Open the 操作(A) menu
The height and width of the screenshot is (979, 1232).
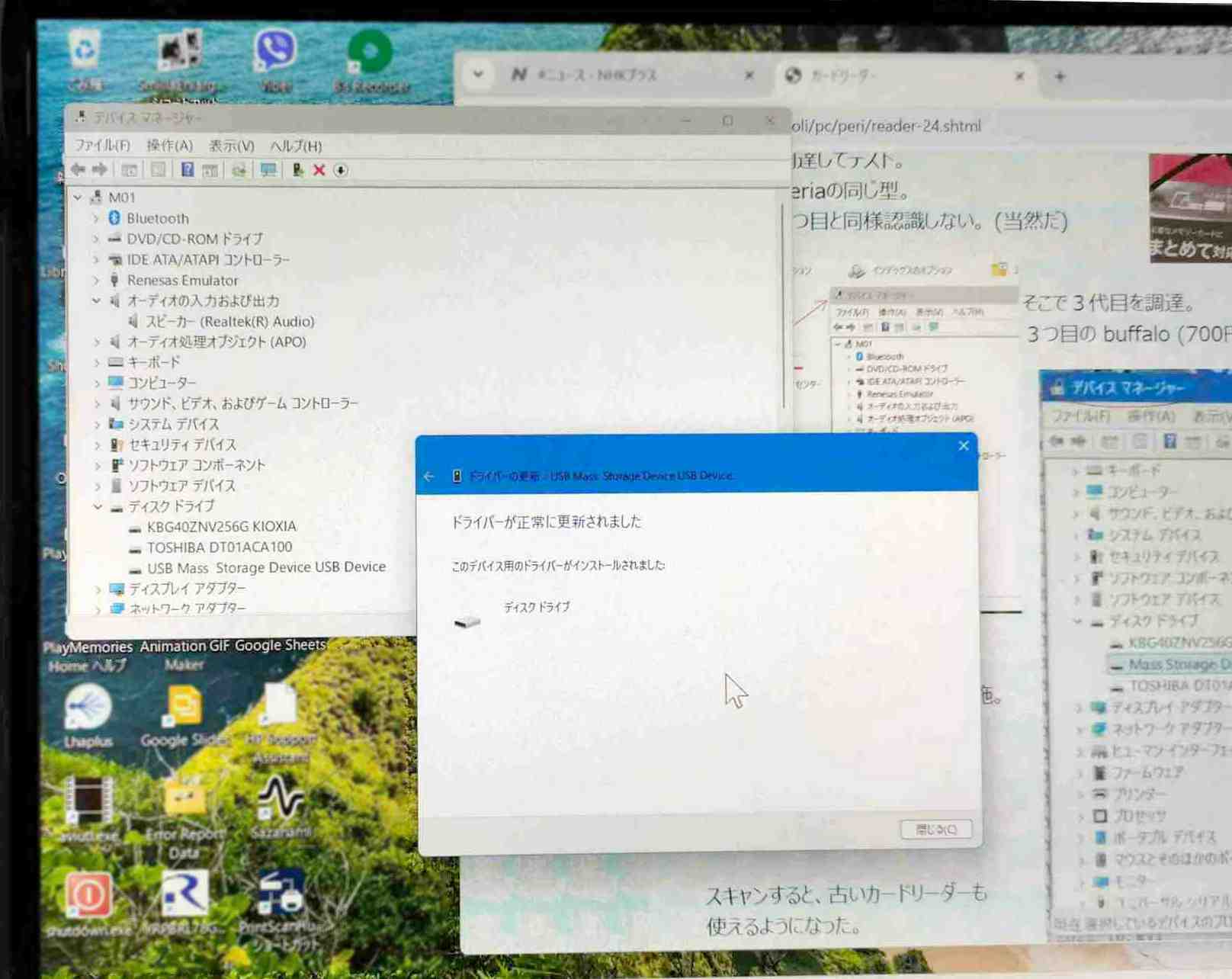pos(169,145)
